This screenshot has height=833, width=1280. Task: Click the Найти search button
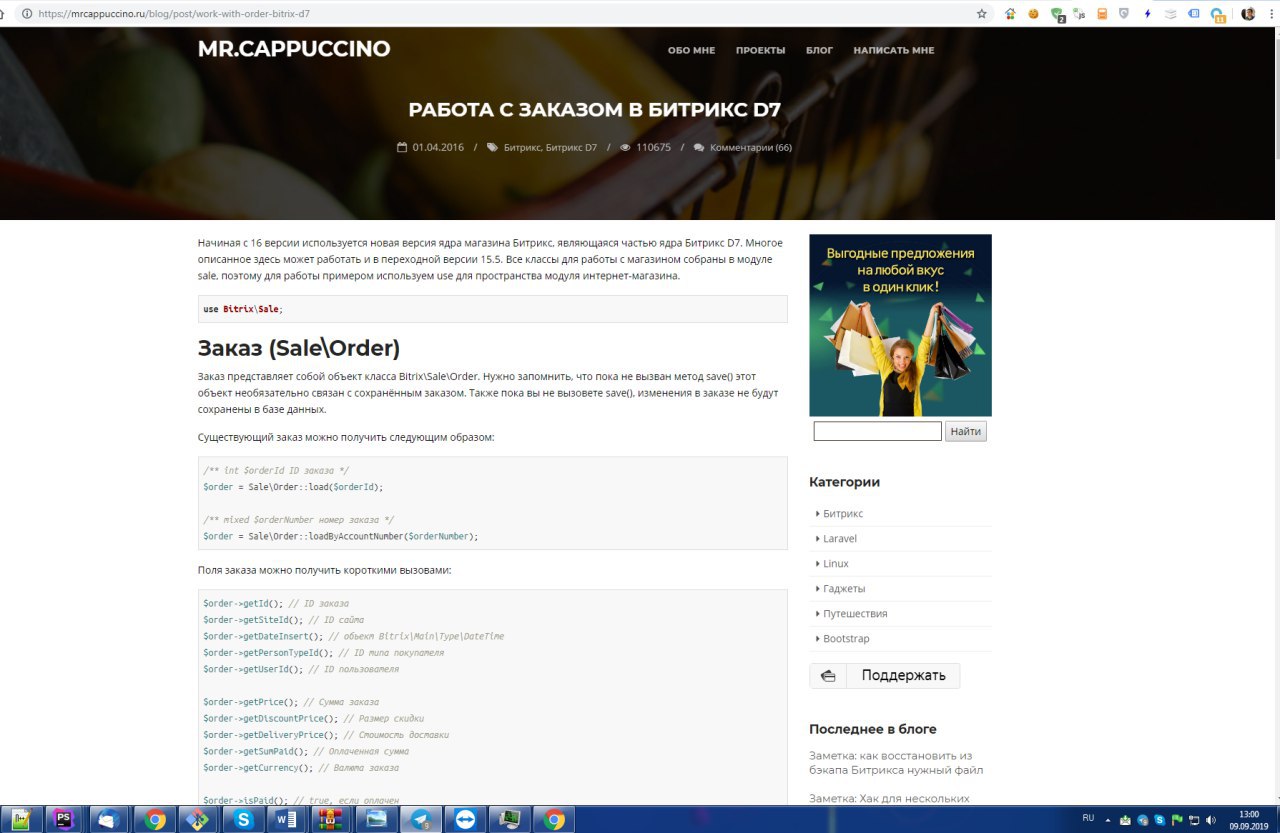[x=966, y=431]
